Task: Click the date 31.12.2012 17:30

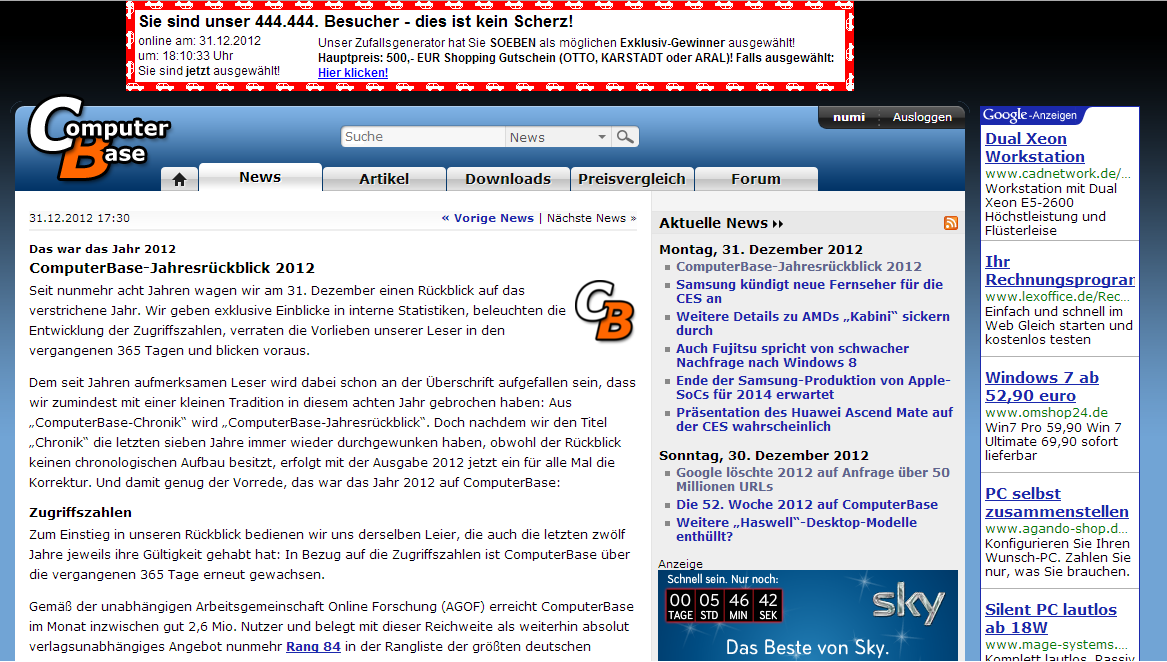Action: pyautogui.click(x=80, y=218)
